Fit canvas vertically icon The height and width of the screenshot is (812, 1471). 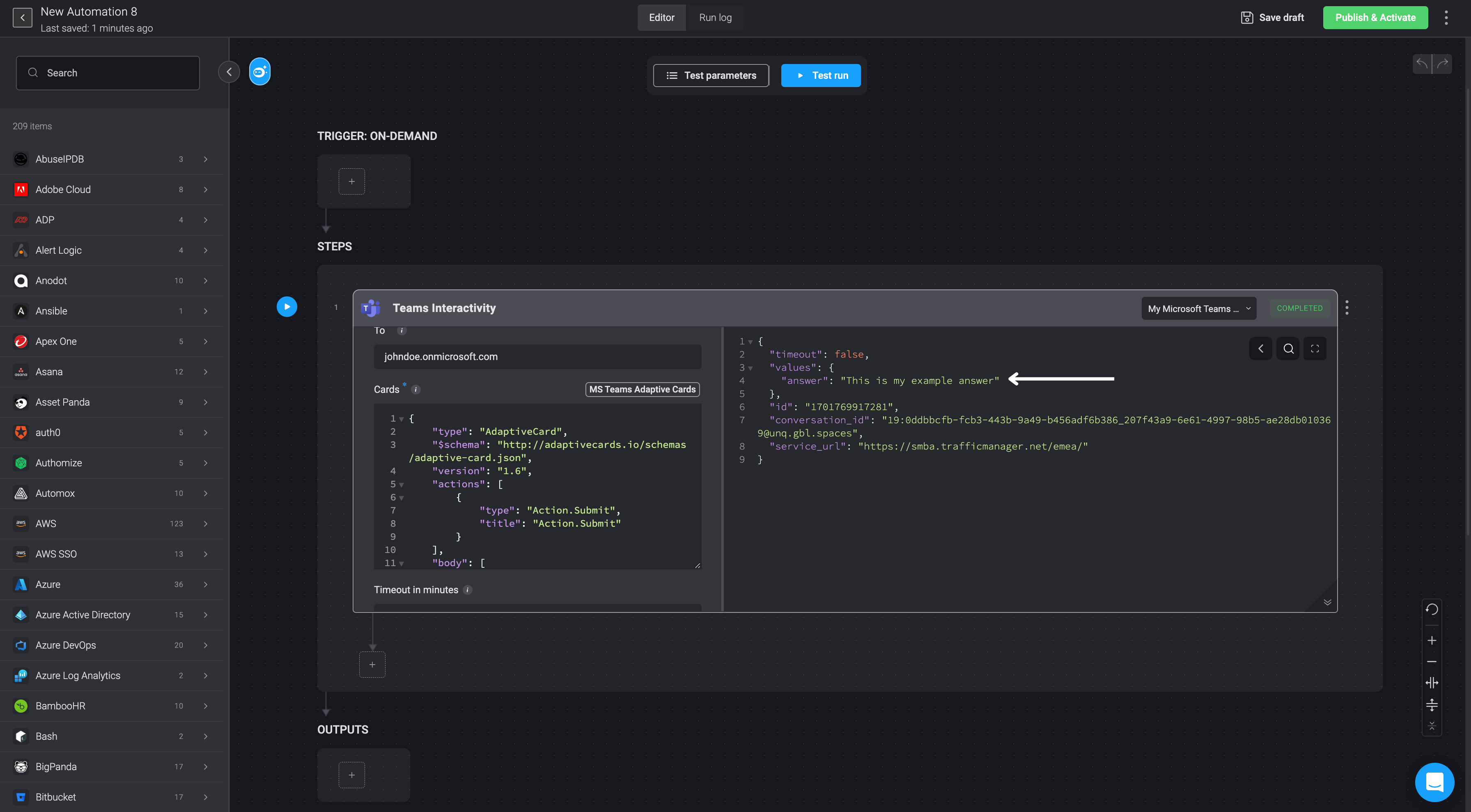(x=1432, y=705)
